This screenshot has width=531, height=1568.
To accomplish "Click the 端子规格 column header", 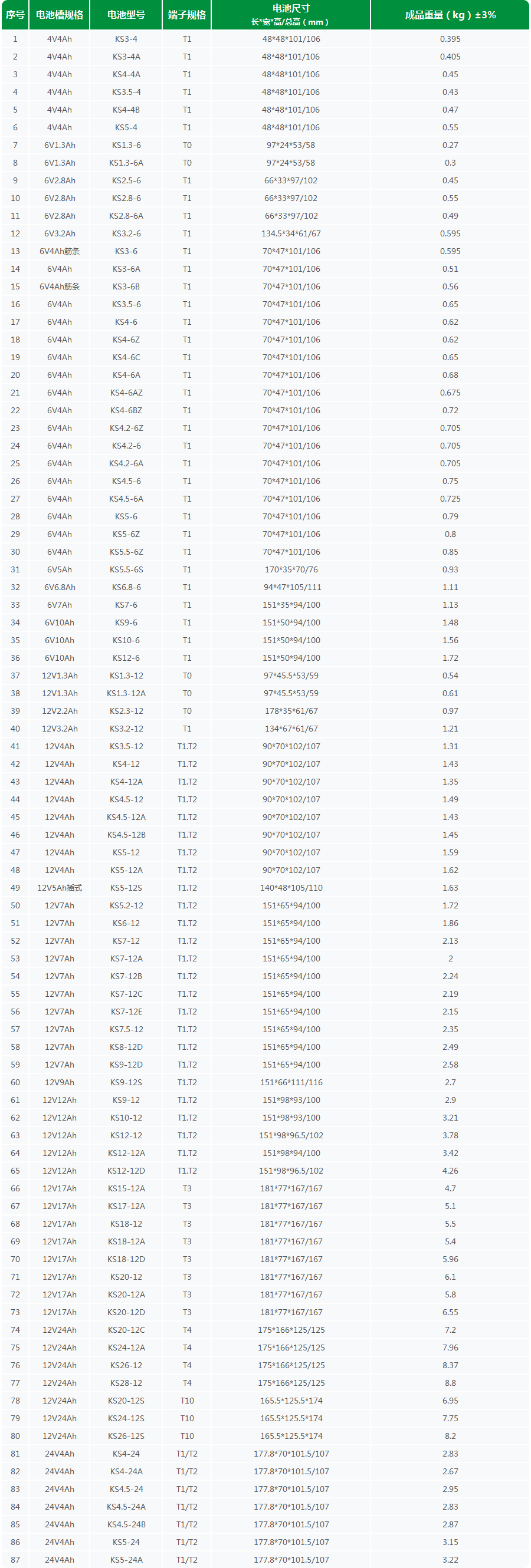I will pyautogui.click(x=187, y=15).
